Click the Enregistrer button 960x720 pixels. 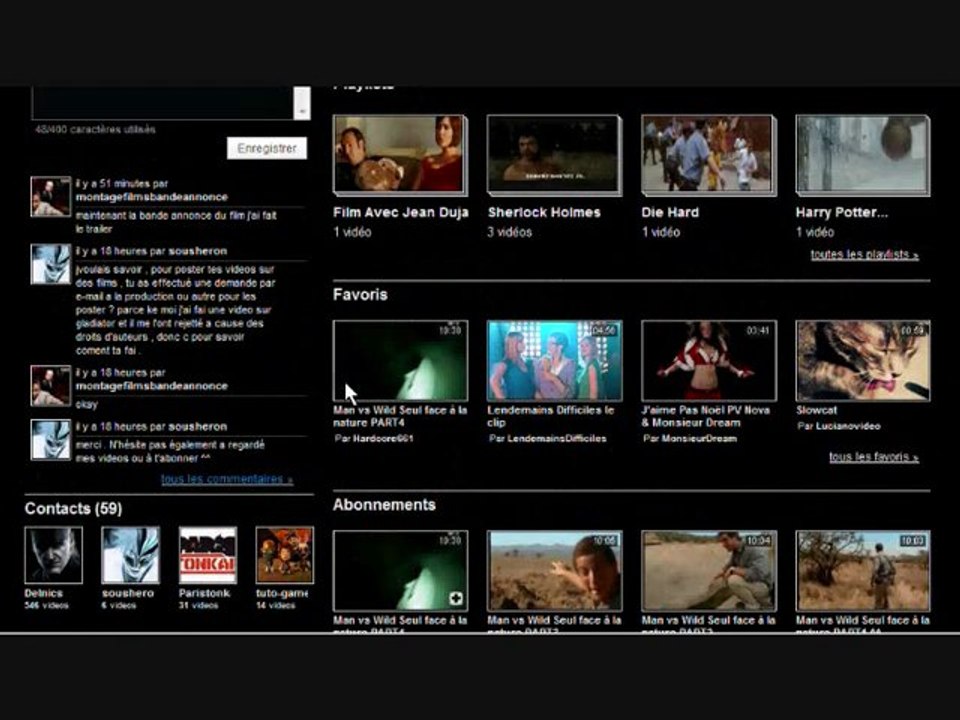267,148
